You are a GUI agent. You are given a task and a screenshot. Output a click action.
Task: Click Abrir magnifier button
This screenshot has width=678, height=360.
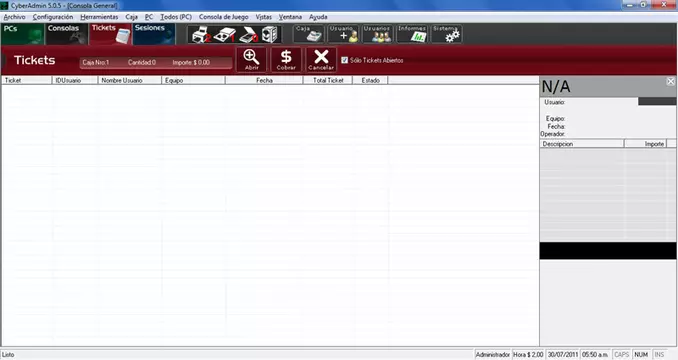(251, 60)
